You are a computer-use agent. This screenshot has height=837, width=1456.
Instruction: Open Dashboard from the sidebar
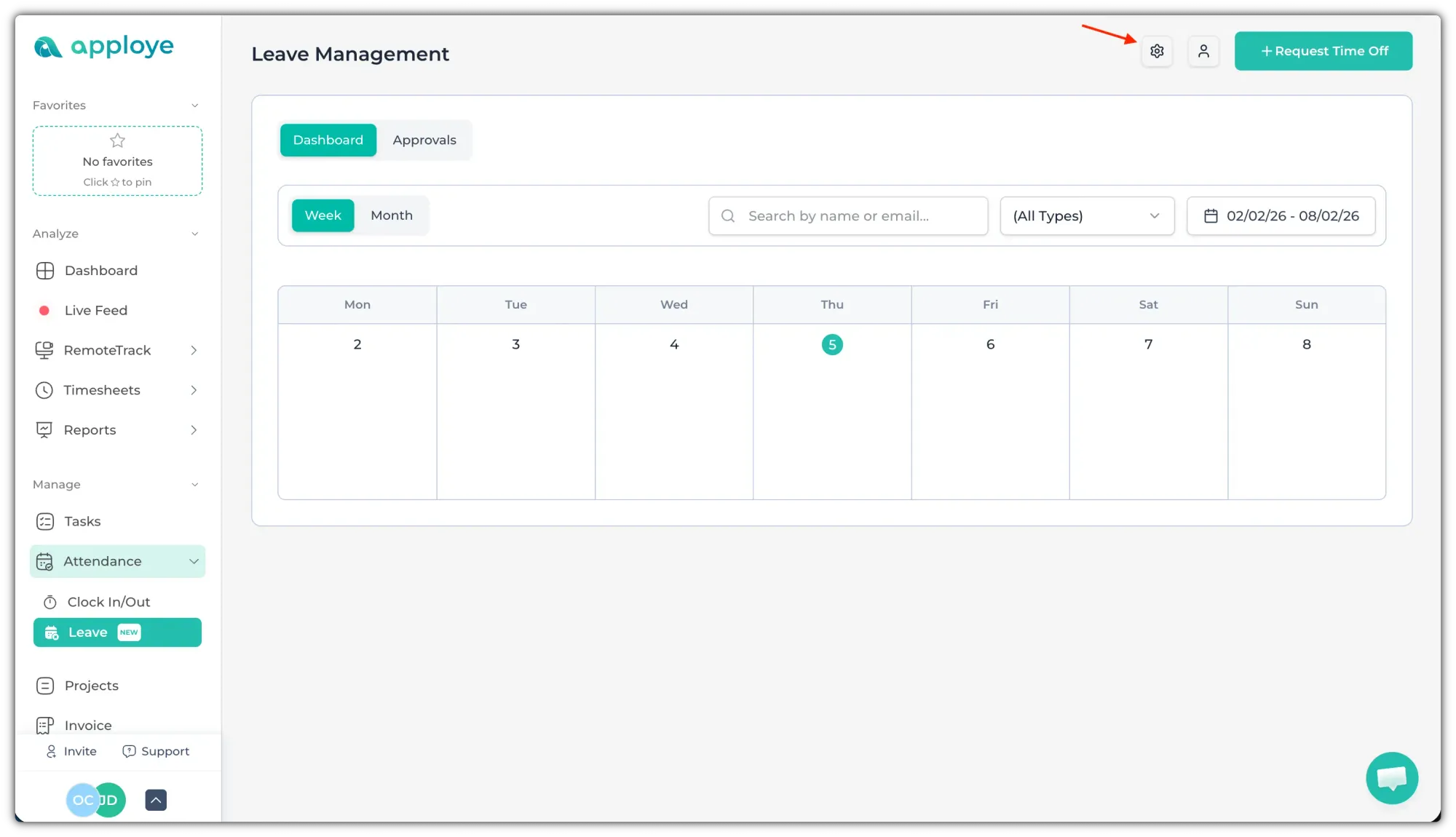click(100, 271)
